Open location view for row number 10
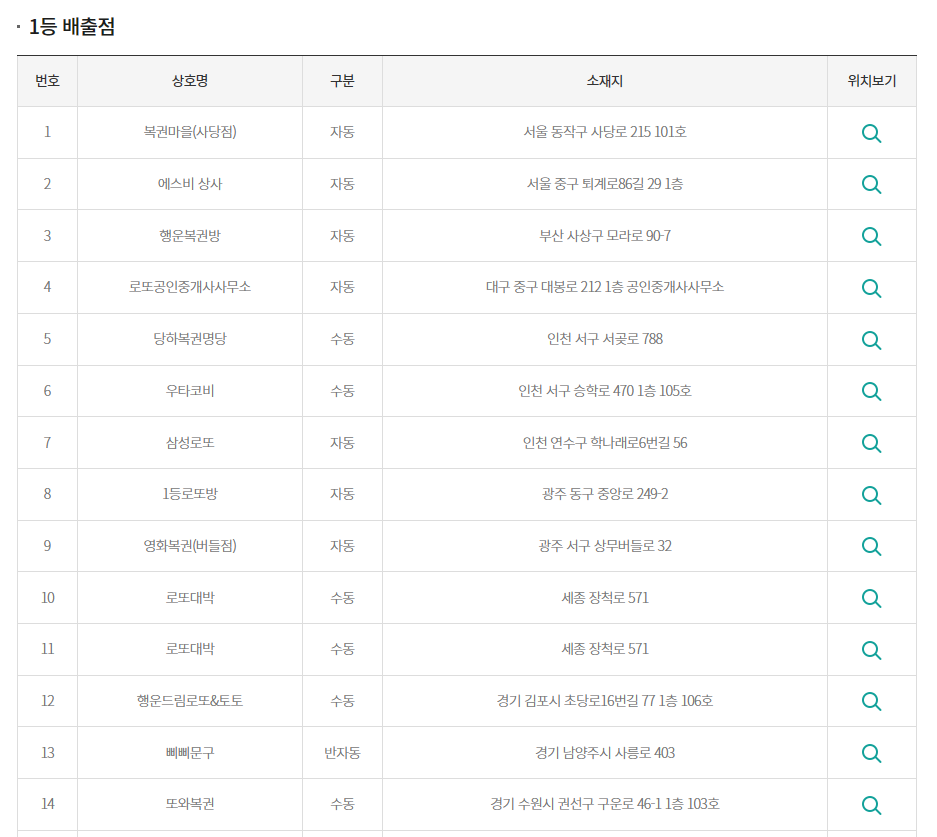 [871, 599]
